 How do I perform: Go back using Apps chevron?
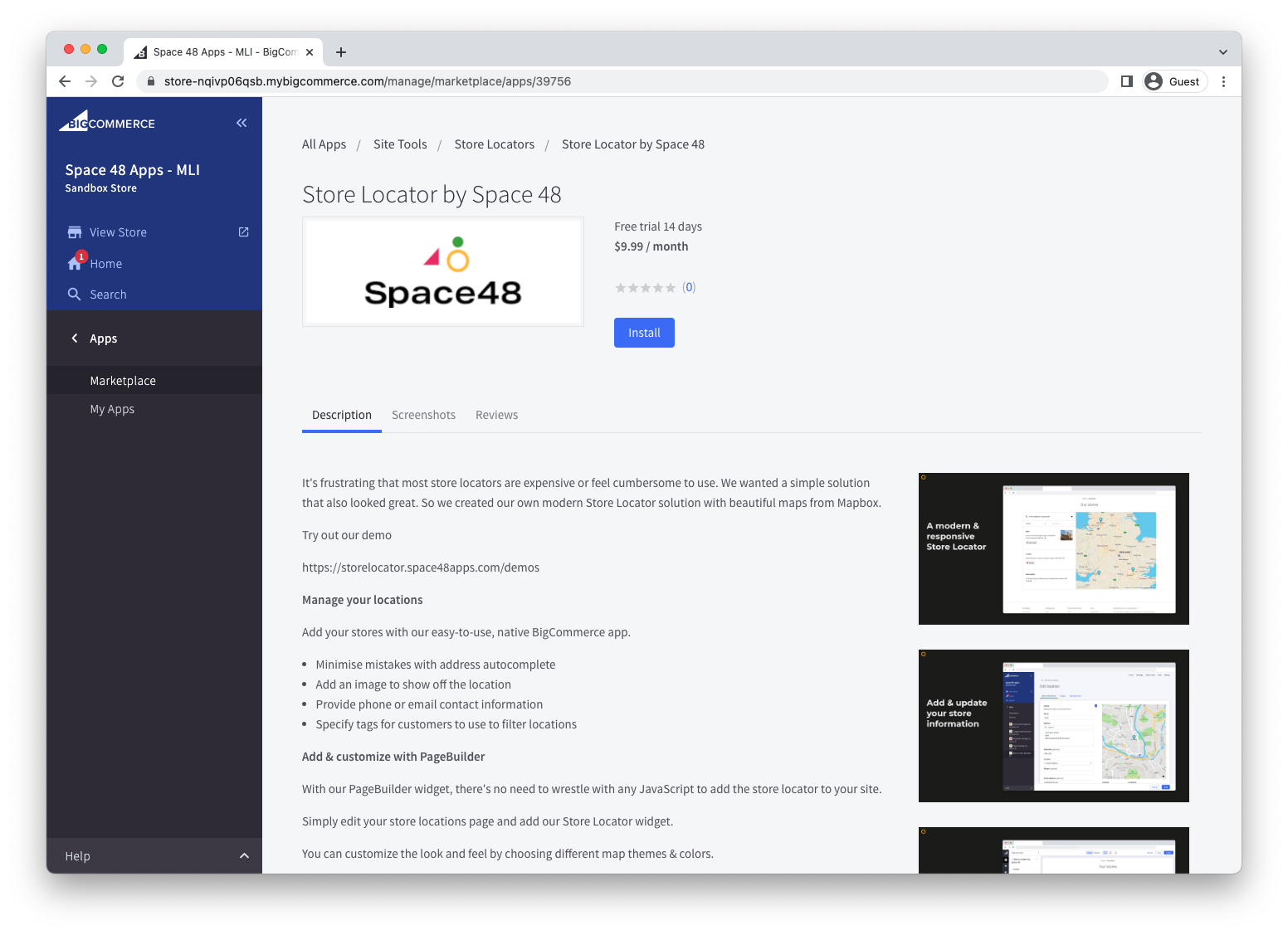[x=75, y=338]
